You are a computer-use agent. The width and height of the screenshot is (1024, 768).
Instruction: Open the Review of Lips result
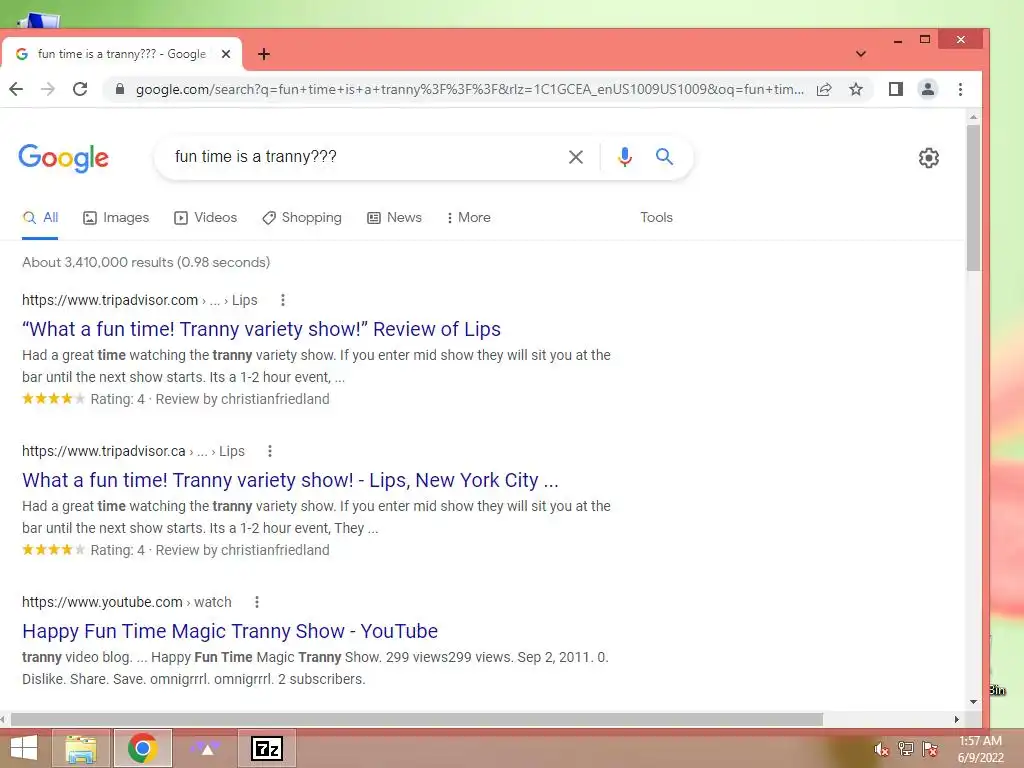[261, 329]
